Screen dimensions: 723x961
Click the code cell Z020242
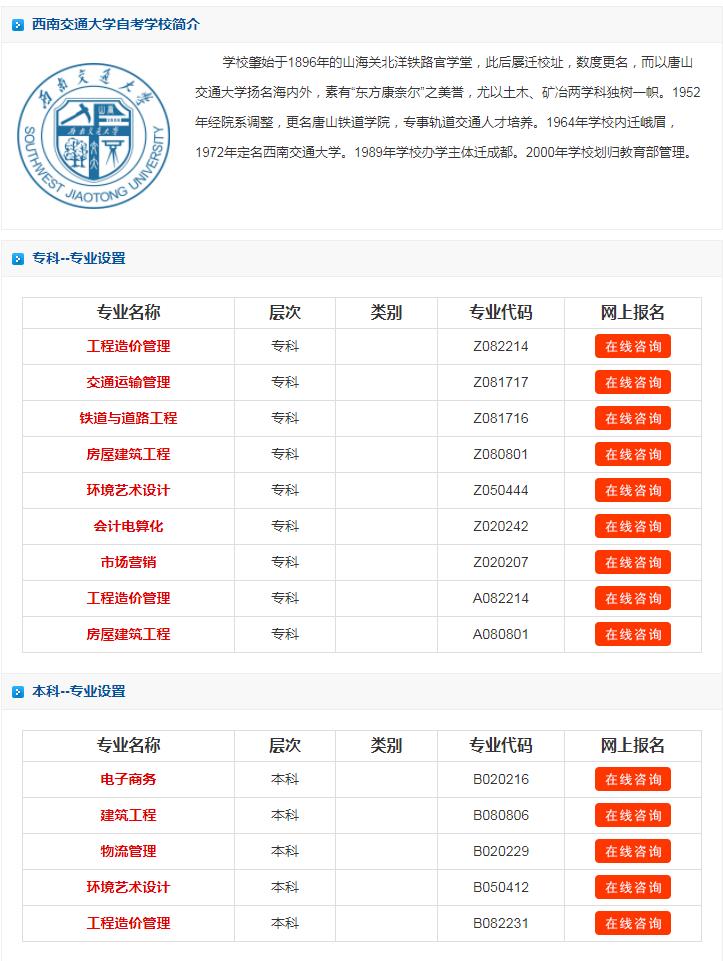click(x=501, y=526)
